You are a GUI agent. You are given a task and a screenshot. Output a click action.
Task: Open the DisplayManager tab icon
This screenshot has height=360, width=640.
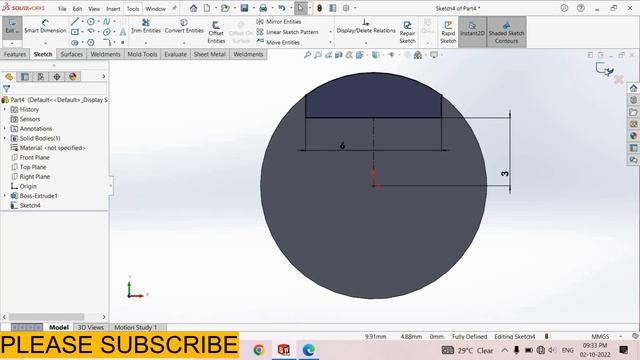[x=73, y=76]
